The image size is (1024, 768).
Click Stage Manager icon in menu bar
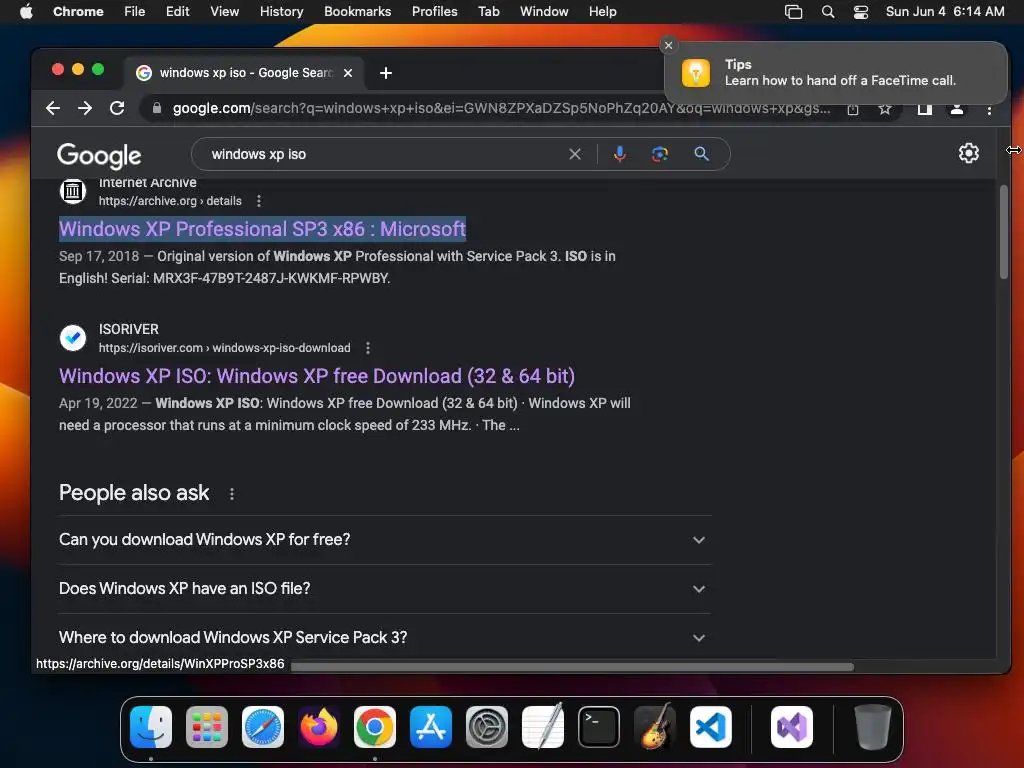[793, 12]
